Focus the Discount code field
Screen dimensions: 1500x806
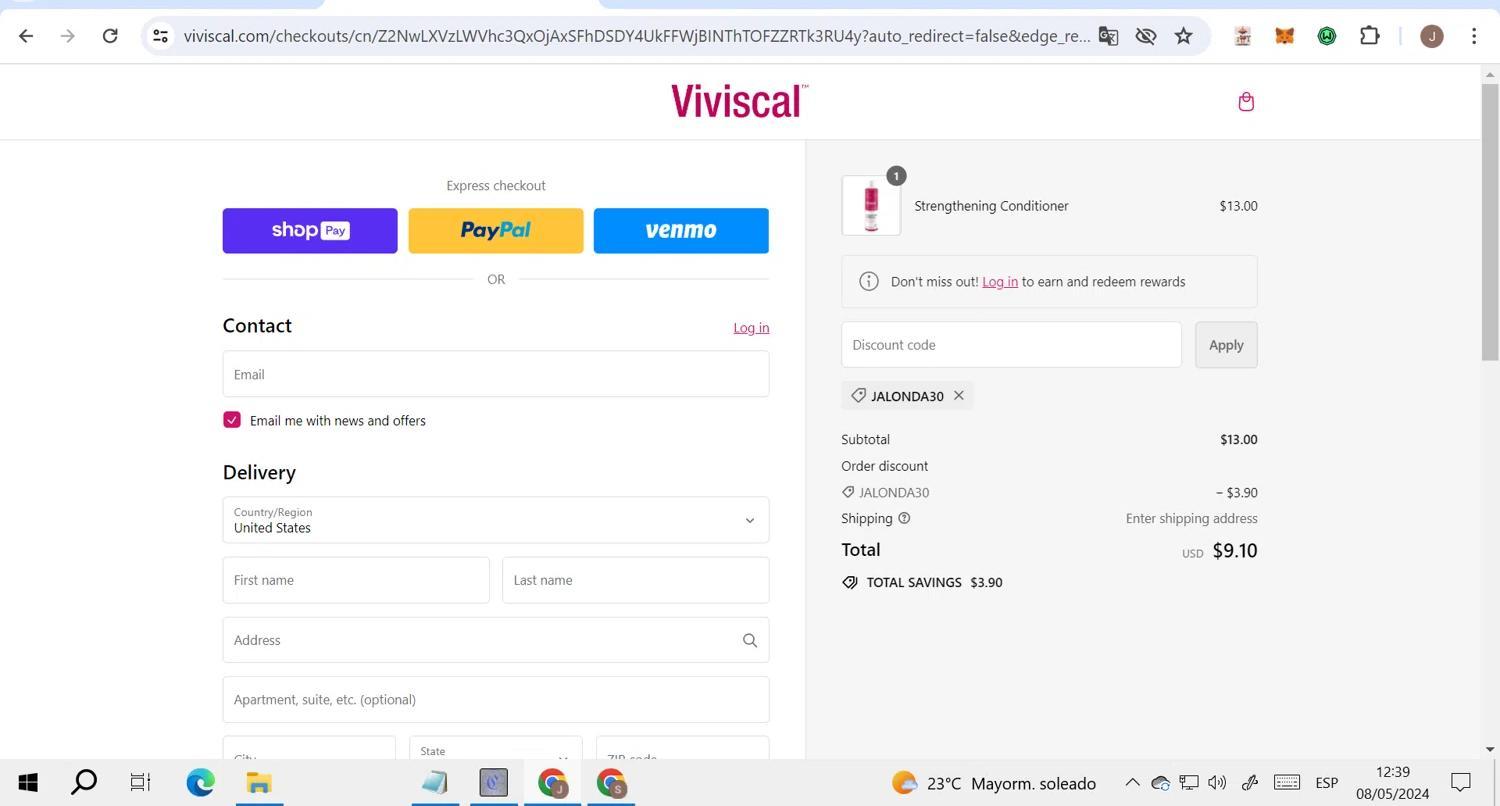pyautogui.click(x=1011, y=345)
